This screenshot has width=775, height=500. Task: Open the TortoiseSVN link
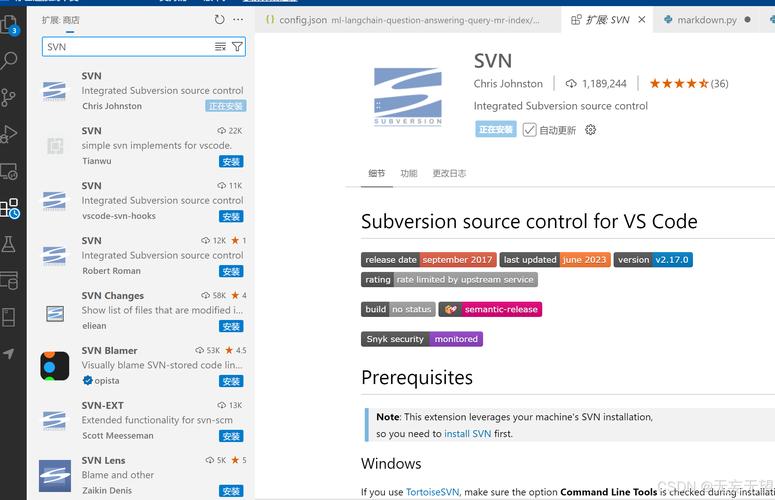(432, 492)
